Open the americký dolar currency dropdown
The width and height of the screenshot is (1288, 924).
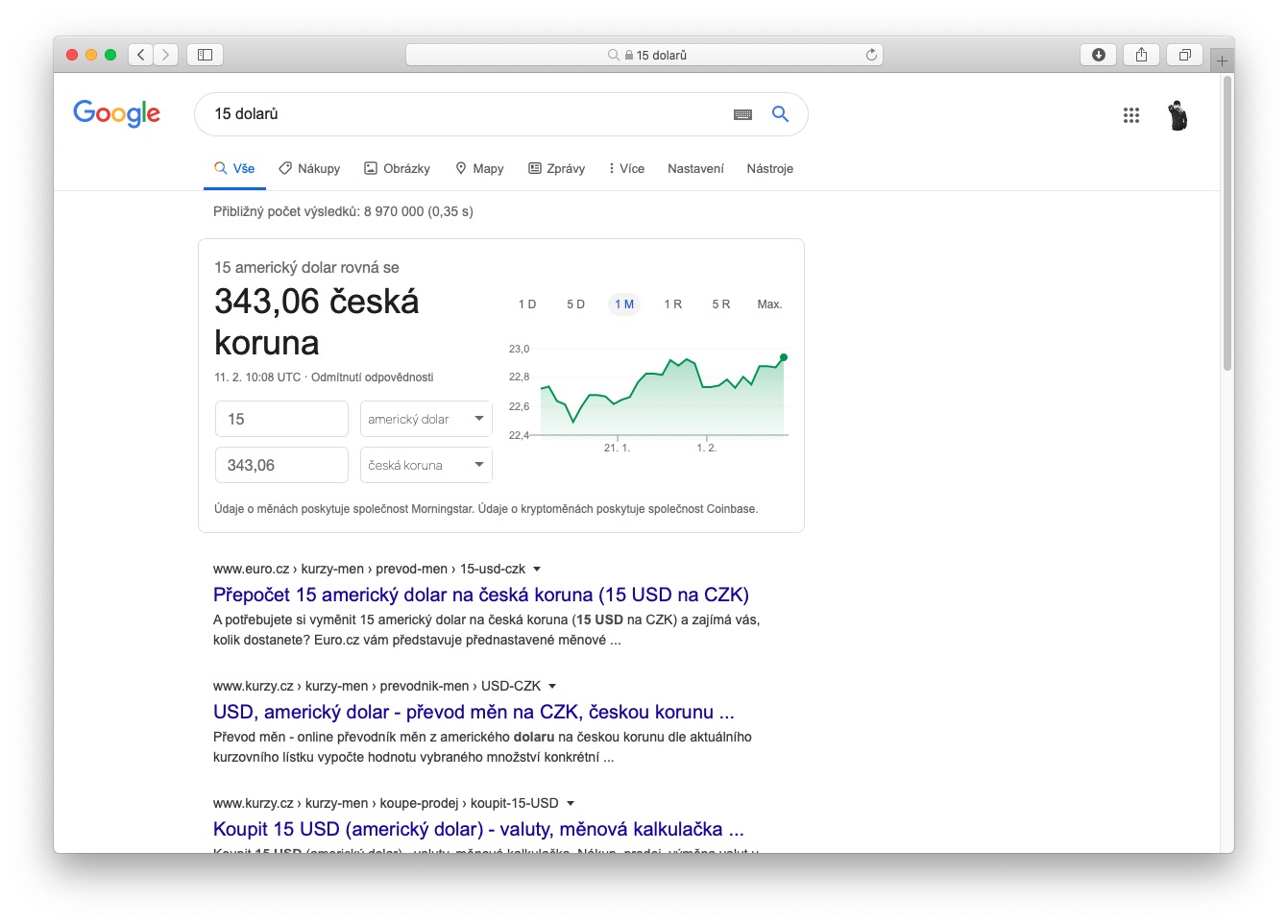[425, 419]
